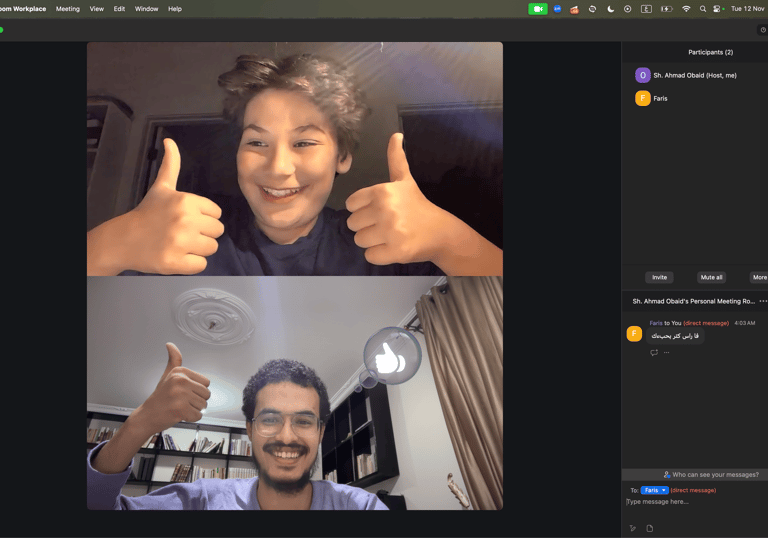The width and height of the screenshot is (768, 538).
Task: Click Who can see your messages link
Action: pos(711,474)
